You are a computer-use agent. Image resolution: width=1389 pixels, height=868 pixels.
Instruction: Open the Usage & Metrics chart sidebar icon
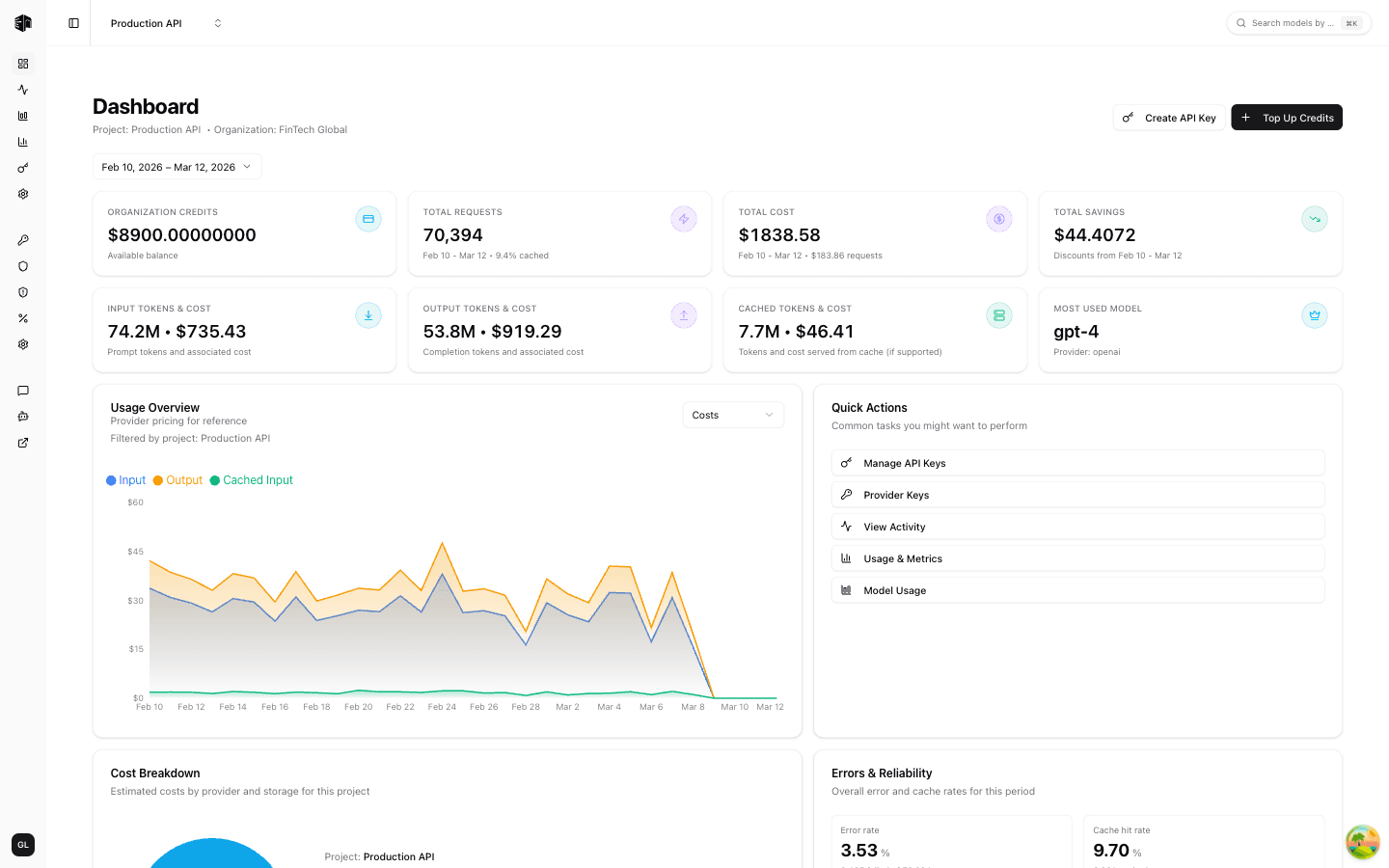pos(23,142)
